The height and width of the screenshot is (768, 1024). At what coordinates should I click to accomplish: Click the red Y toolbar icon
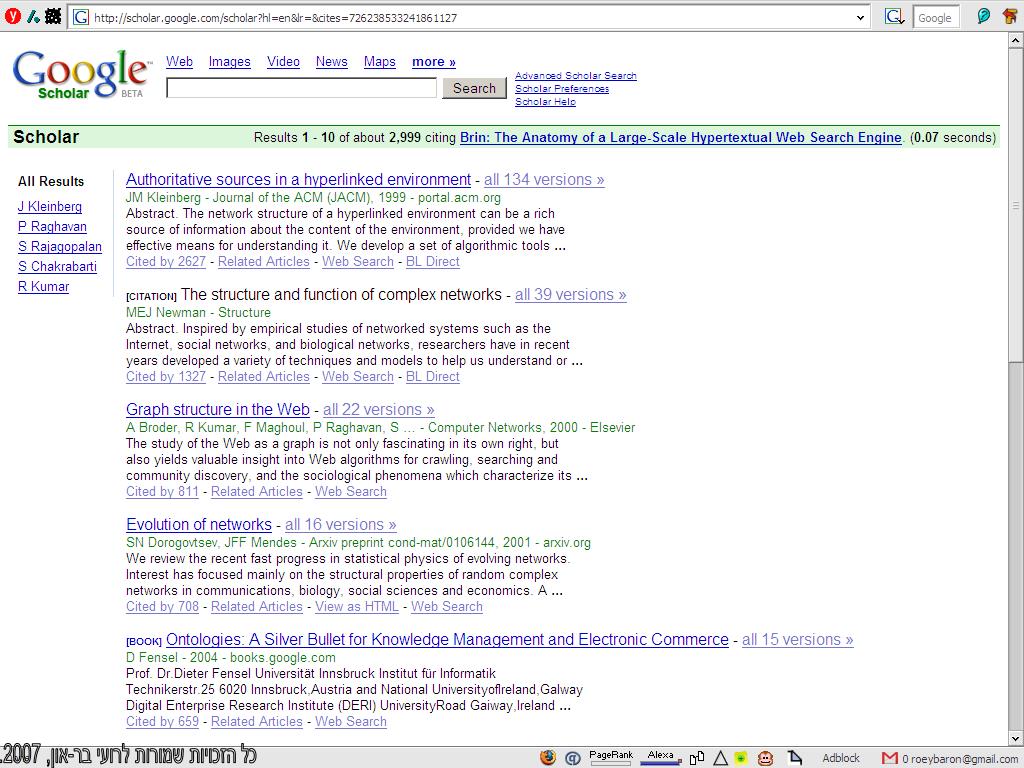point(12,16)
